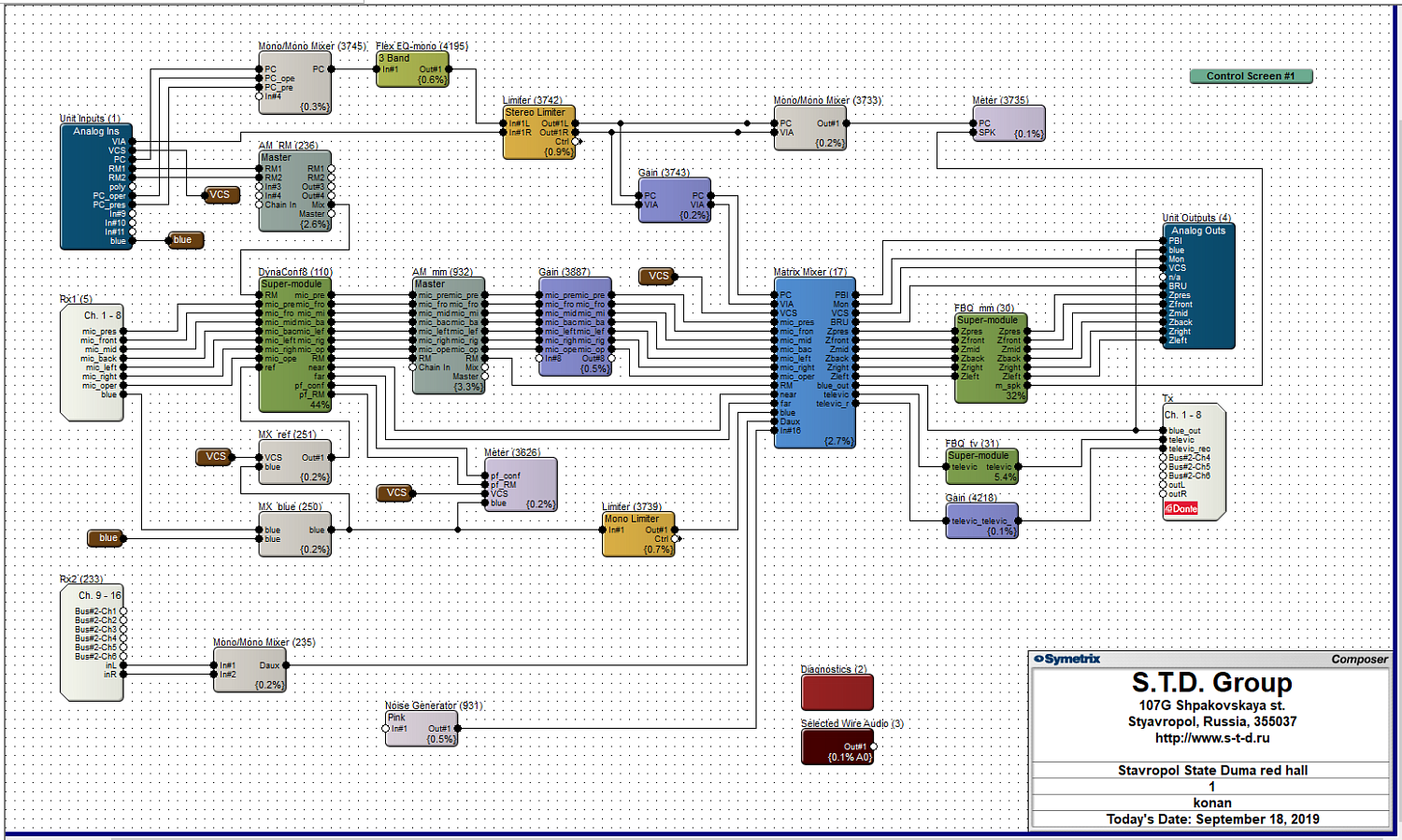Click the Symetrix logo in title block
This screenshot has height=840, width=1402.
1067,660
